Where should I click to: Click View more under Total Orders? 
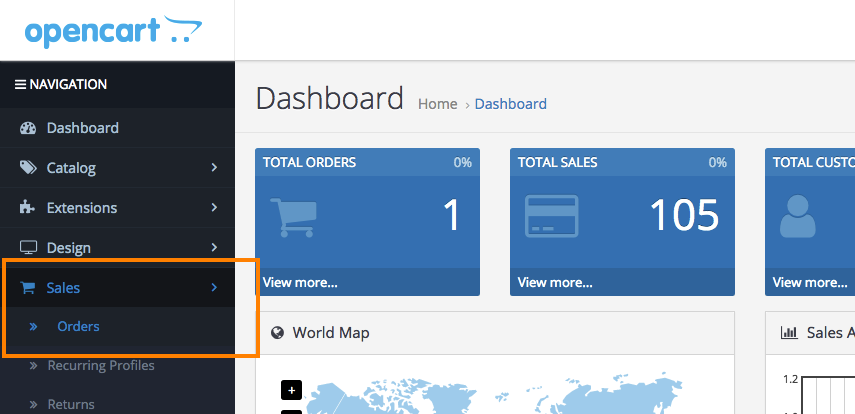(x=300, y=282)
